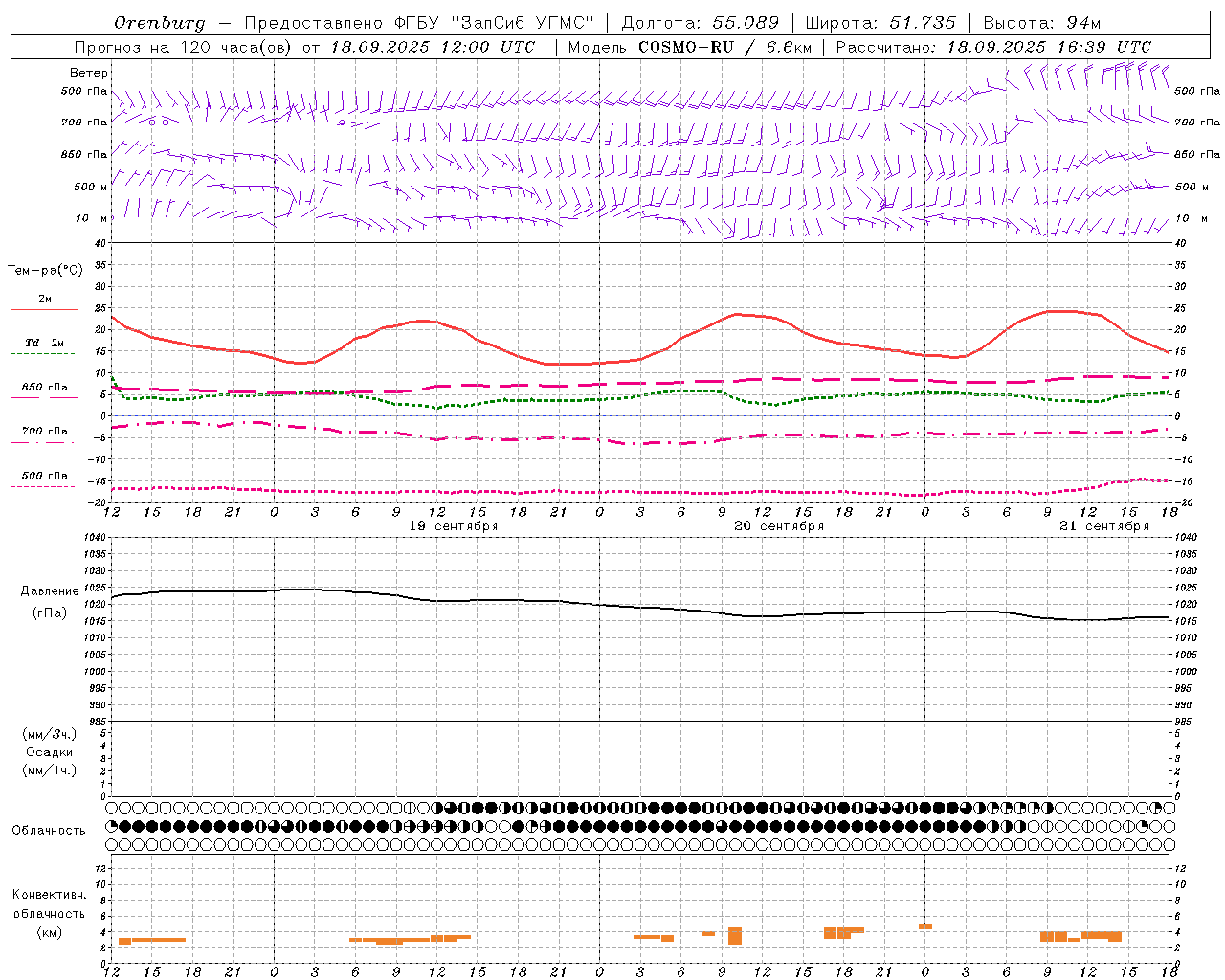The width and height of the screenshot is (1225, 980).
Task: Click the 'Конвективн.' label
Action: [x=50, y=895]
